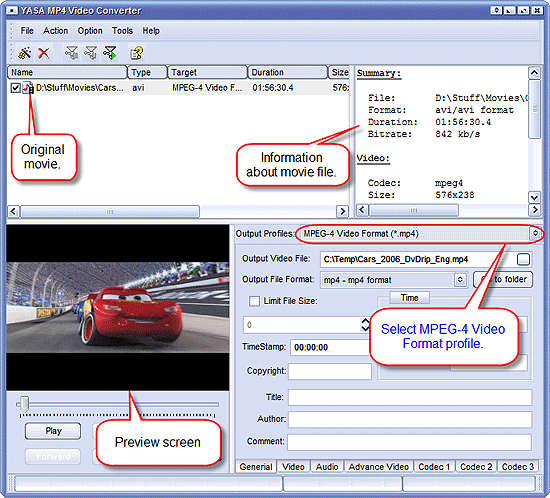Switch to the Generial tab
This screenshot has height=498, width=550.
coord(256,467)
